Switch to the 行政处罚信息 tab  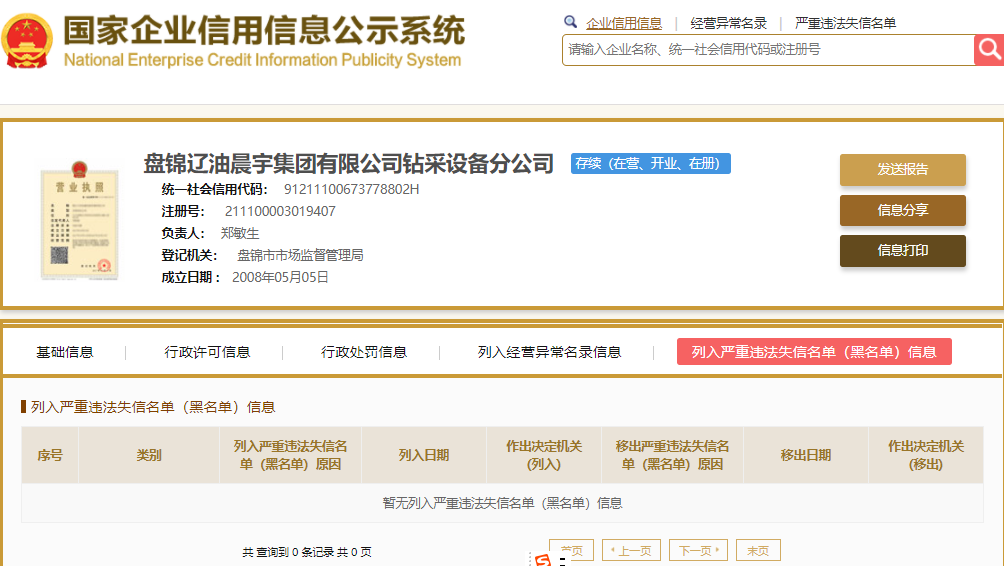364,352
